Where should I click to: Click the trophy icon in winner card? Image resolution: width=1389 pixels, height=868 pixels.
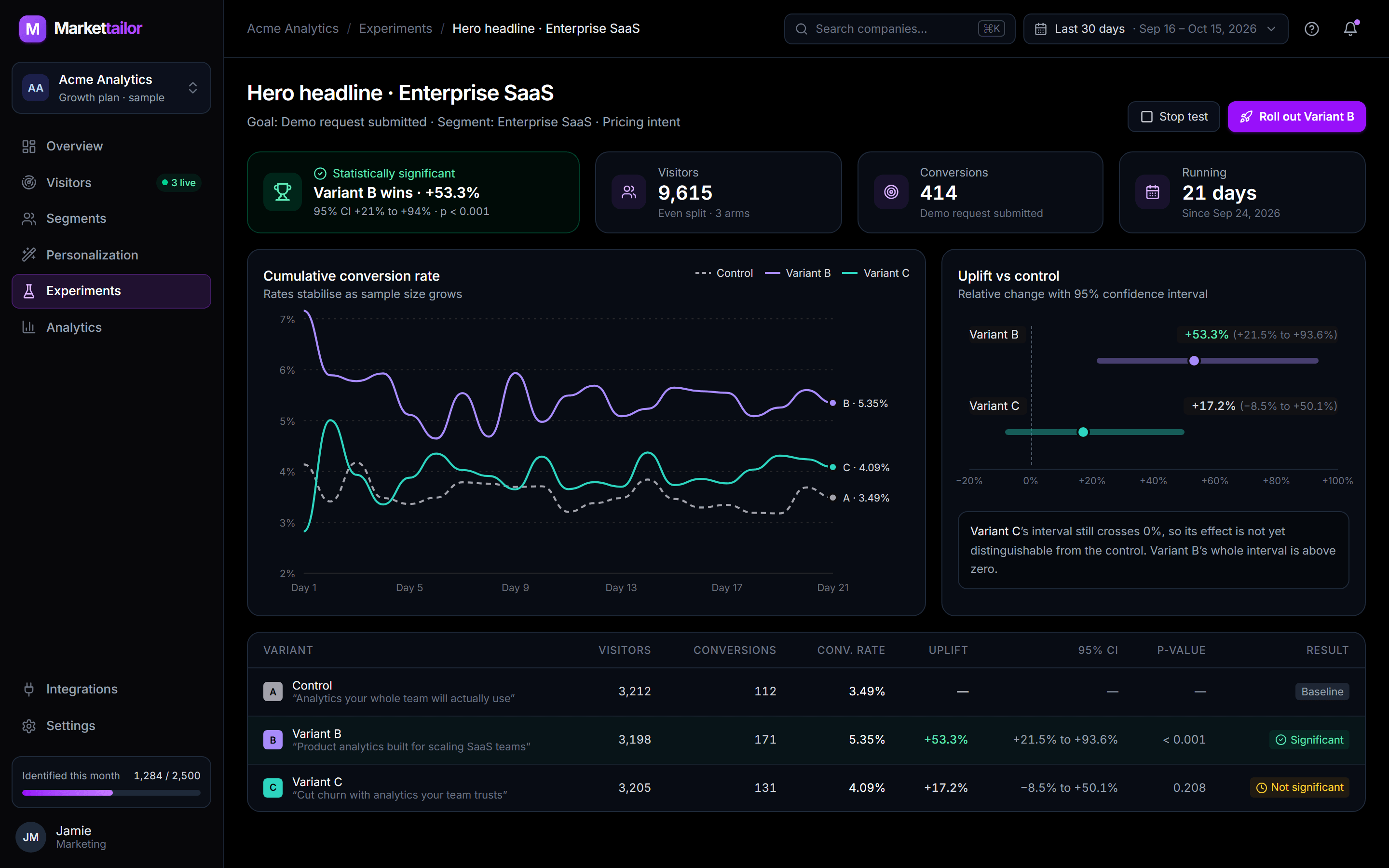coord(283,192)
